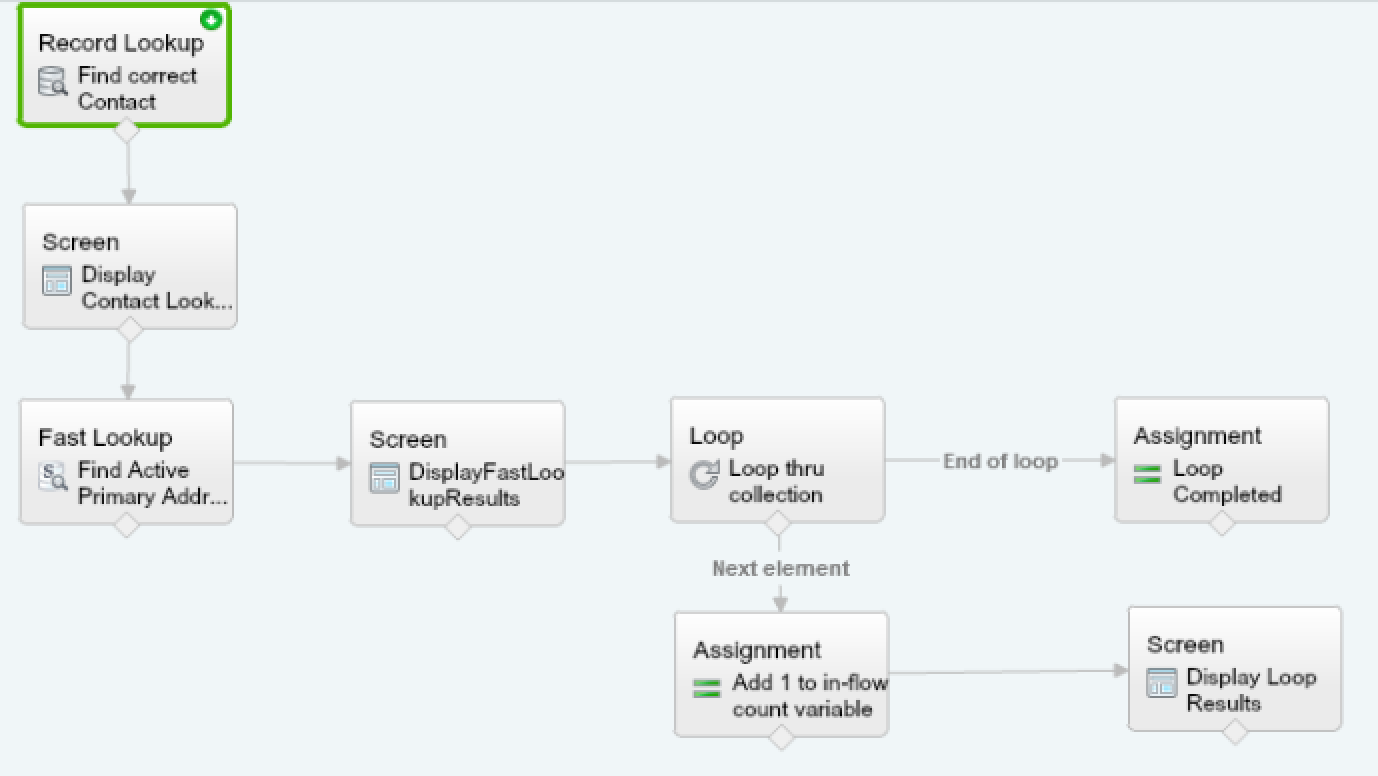Click the 'End of loop' connector label
The image size is (1378, 776).
[1000, 461]
